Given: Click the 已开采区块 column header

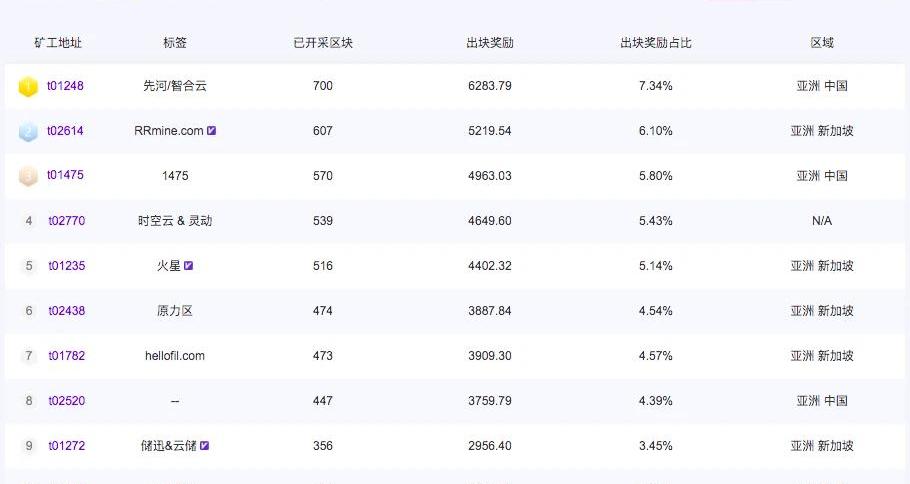Looking at the screenshot, I should click(x=323, y=43).
